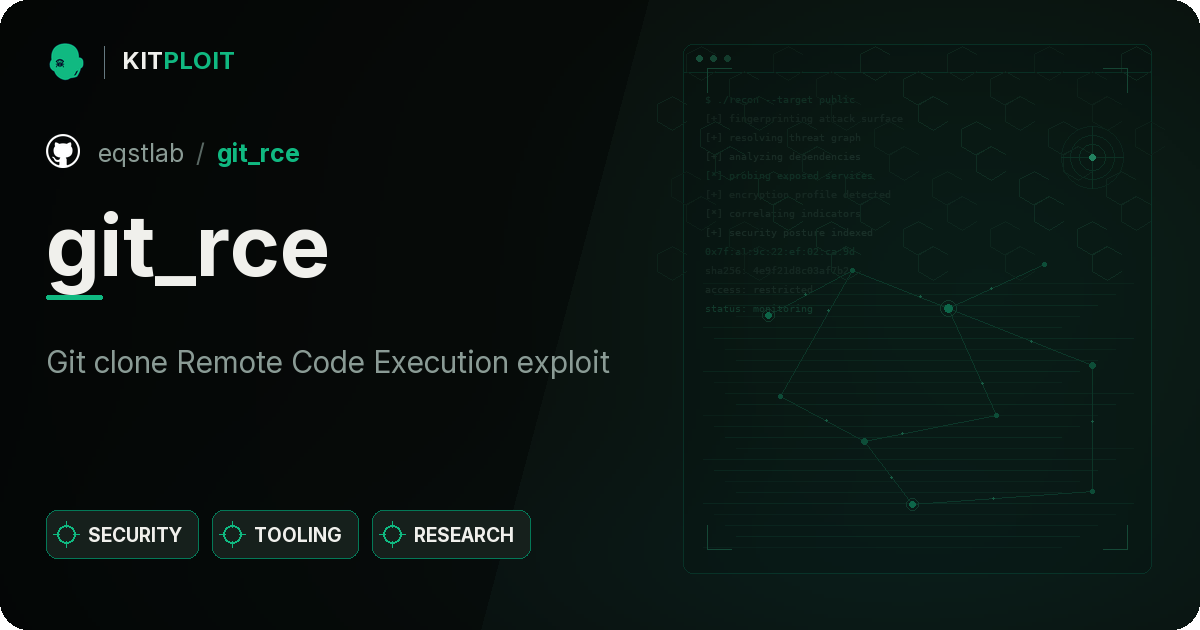Click 'status: monitoring' terminal line
The height and width of the screenshot is (630, 1200).
[x=759, y=309]
